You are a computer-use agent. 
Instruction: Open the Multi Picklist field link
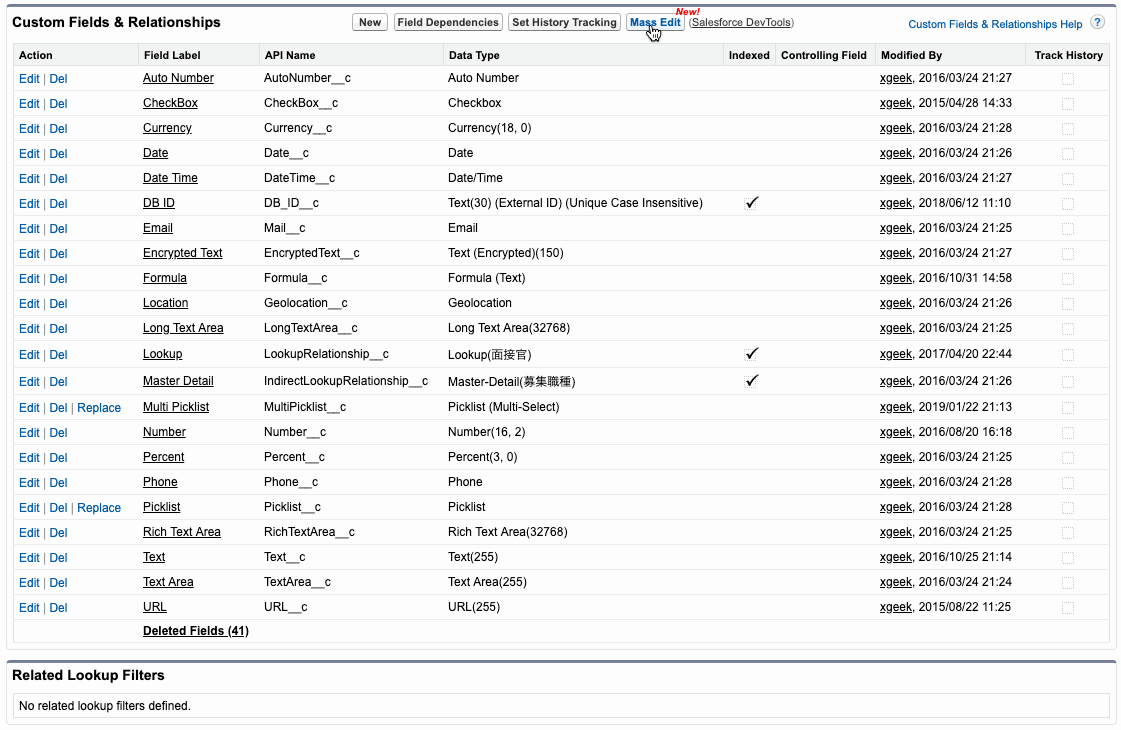[x=176, y=407]
